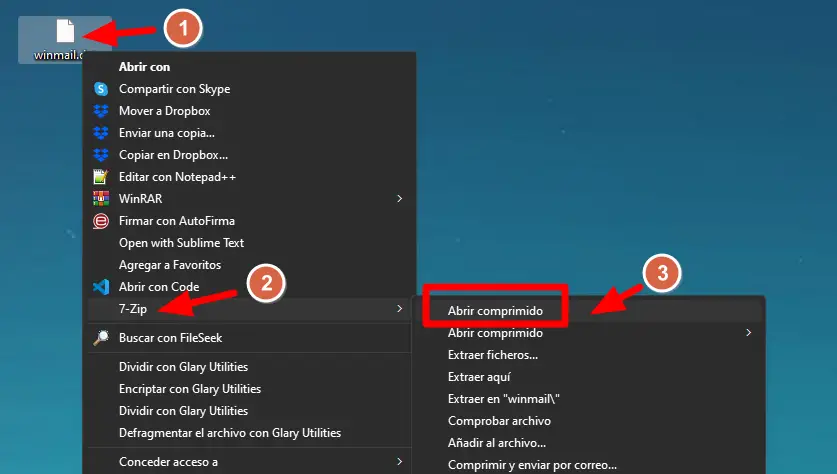The height and width of the screenshot is (474, 837).
Task: Click the Visual Studio Code icon
Action: [101, 287]
